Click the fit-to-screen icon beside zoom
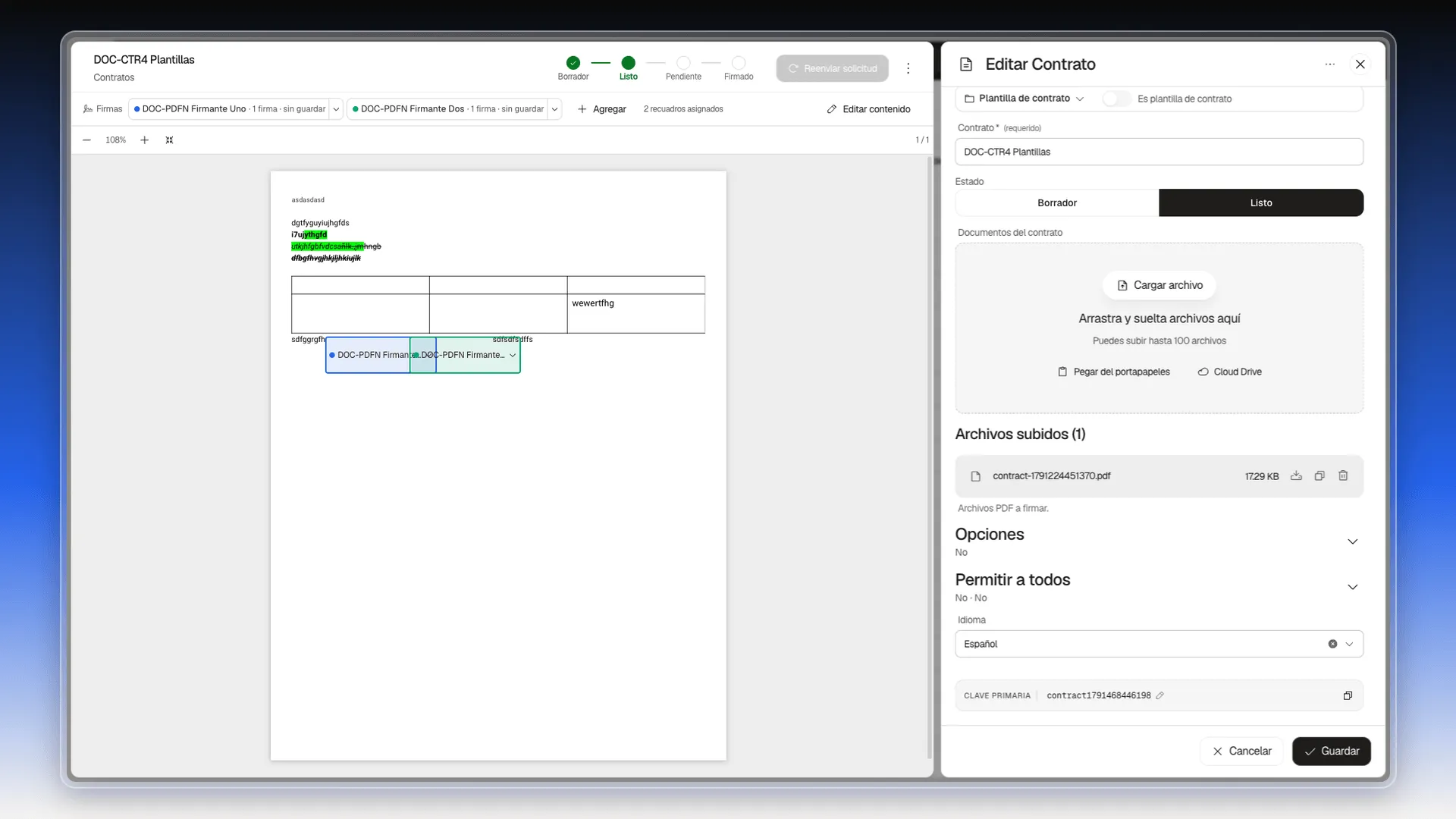 coord(169,140)
